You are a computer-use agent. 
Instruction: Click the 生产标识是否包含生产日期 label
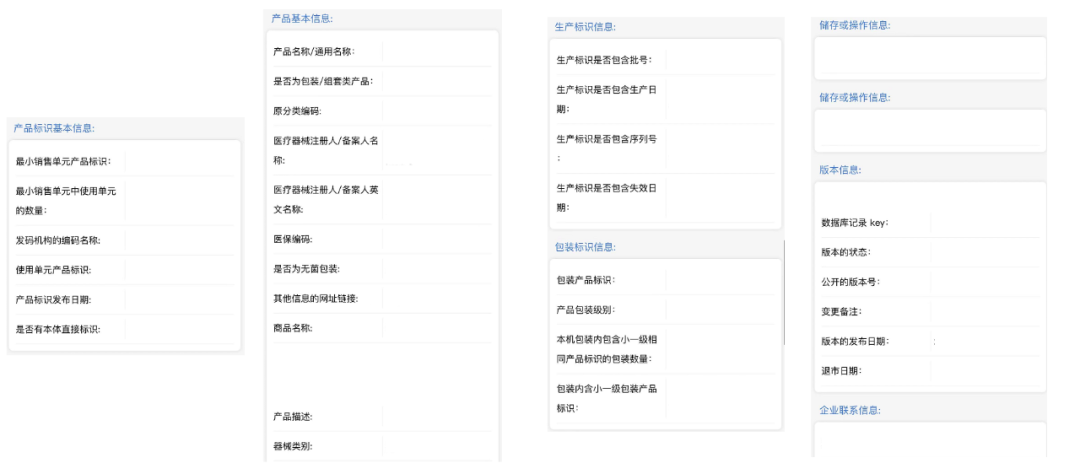pyautogui.click(x=607, y=99)
